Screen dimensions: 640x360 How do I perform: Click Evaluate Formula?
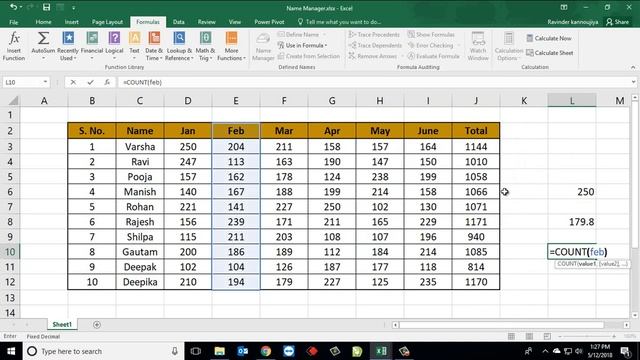[x=433, y=56]
